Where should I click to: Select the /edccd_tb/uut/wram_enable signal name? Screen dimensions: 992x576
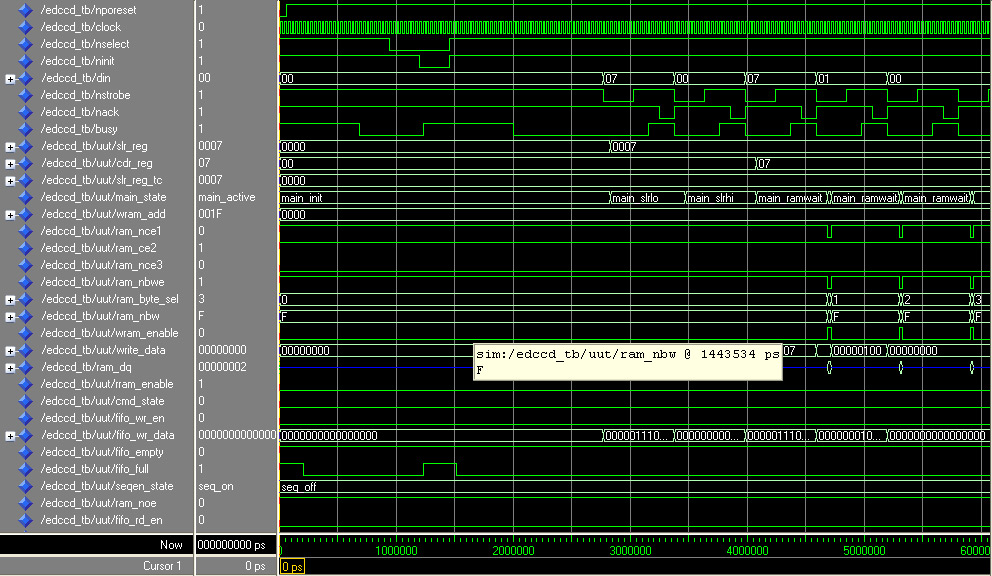[110, 333]
